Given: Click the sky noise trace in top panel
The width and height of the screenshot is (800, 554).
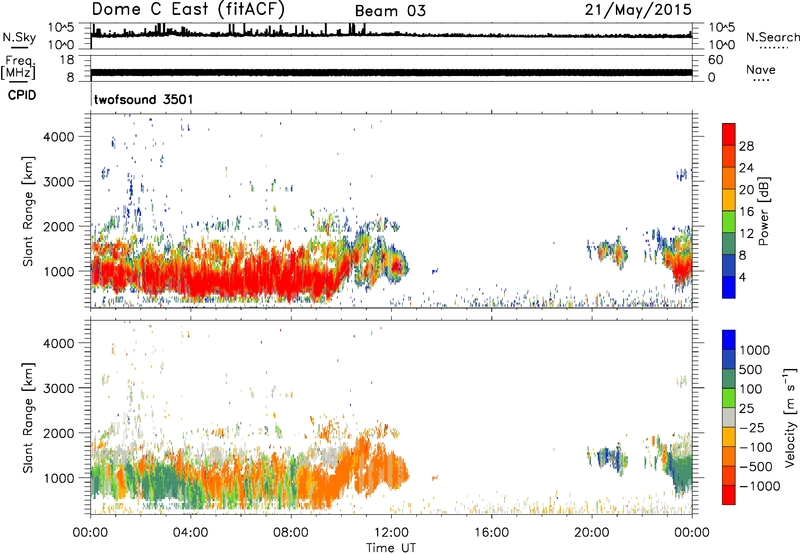Looking at the screenshot, I should click(x=391, y=34).
